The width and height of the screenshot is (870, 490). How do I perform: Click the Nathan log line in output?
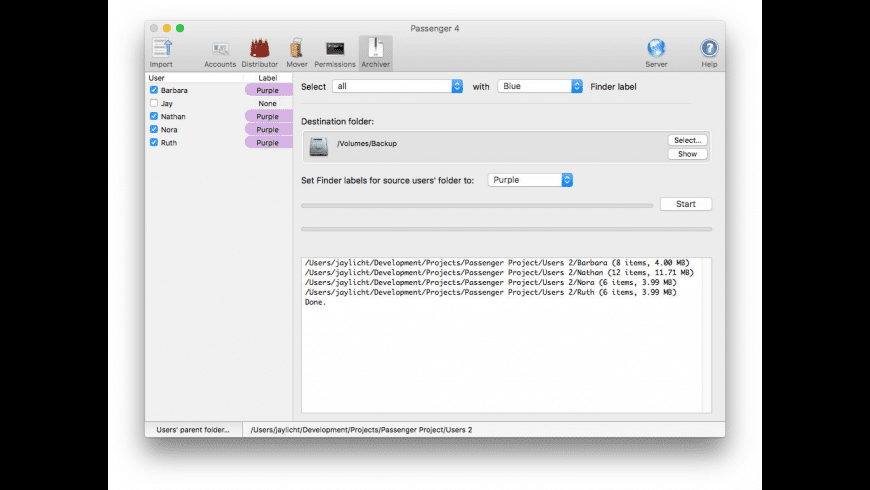coord(499,272)
